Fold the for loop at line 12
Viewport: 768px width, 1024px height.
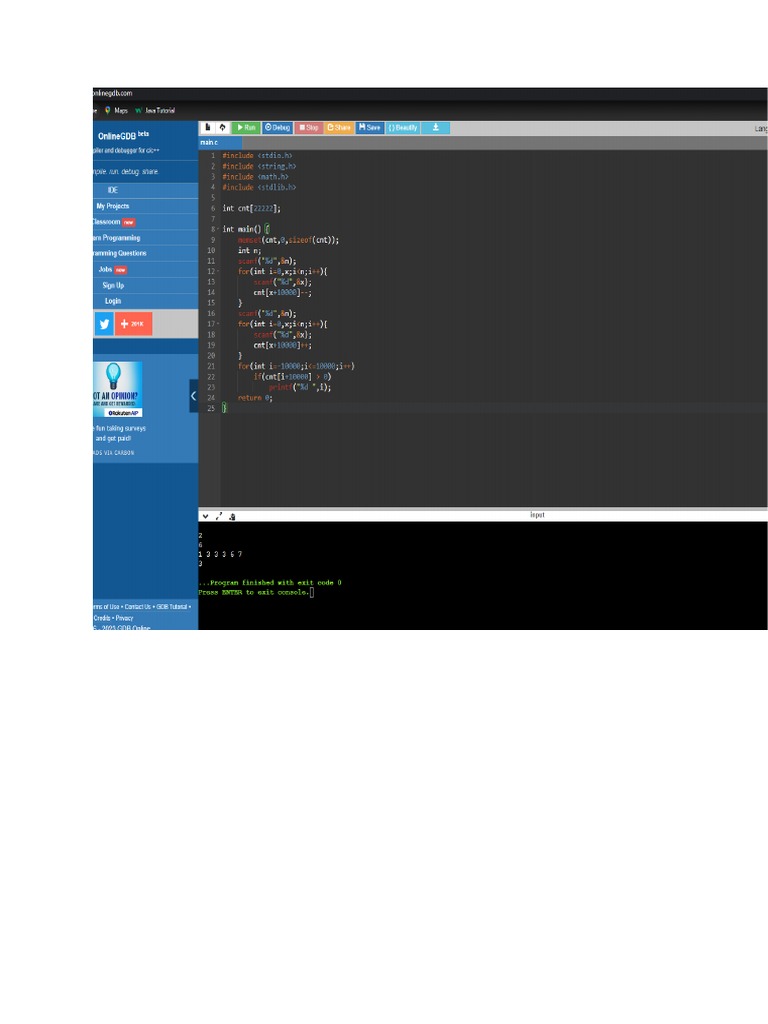click(218, 272)
